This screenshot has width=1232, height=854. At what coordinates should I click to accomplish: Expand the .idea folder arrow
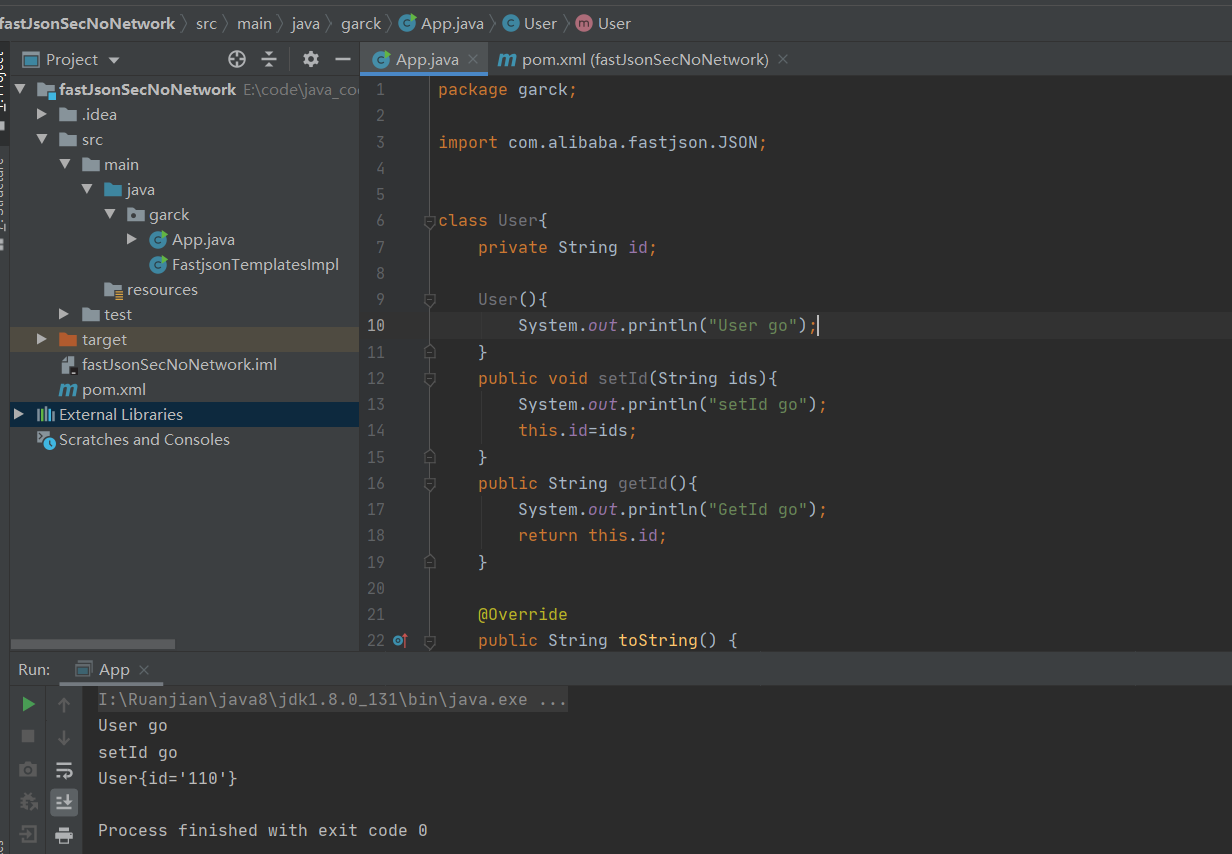pos(42,115)
